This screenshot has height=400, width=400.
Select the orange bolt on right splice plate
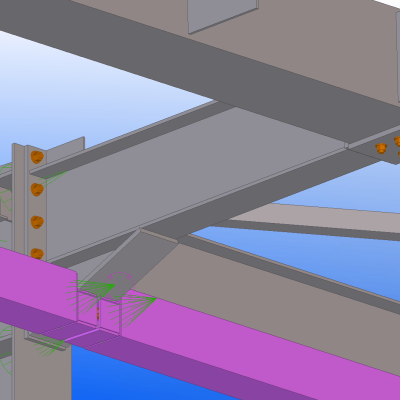381,148
